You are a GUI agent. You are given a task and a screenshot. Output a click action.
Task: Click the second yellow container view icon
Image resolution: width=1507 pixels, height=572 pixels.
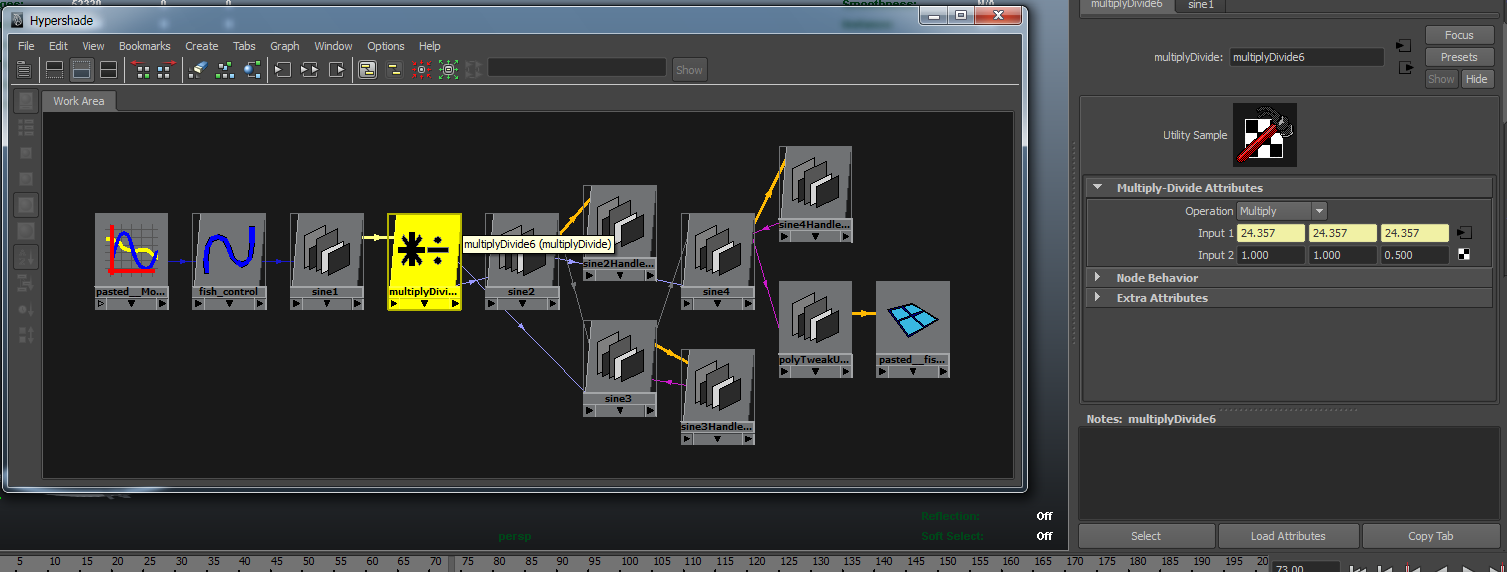click(x=394, y=70)
